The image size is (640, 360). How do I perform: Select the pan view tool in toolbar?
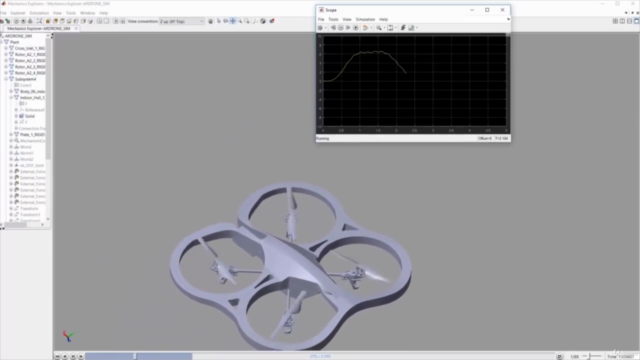pos(233,21)
